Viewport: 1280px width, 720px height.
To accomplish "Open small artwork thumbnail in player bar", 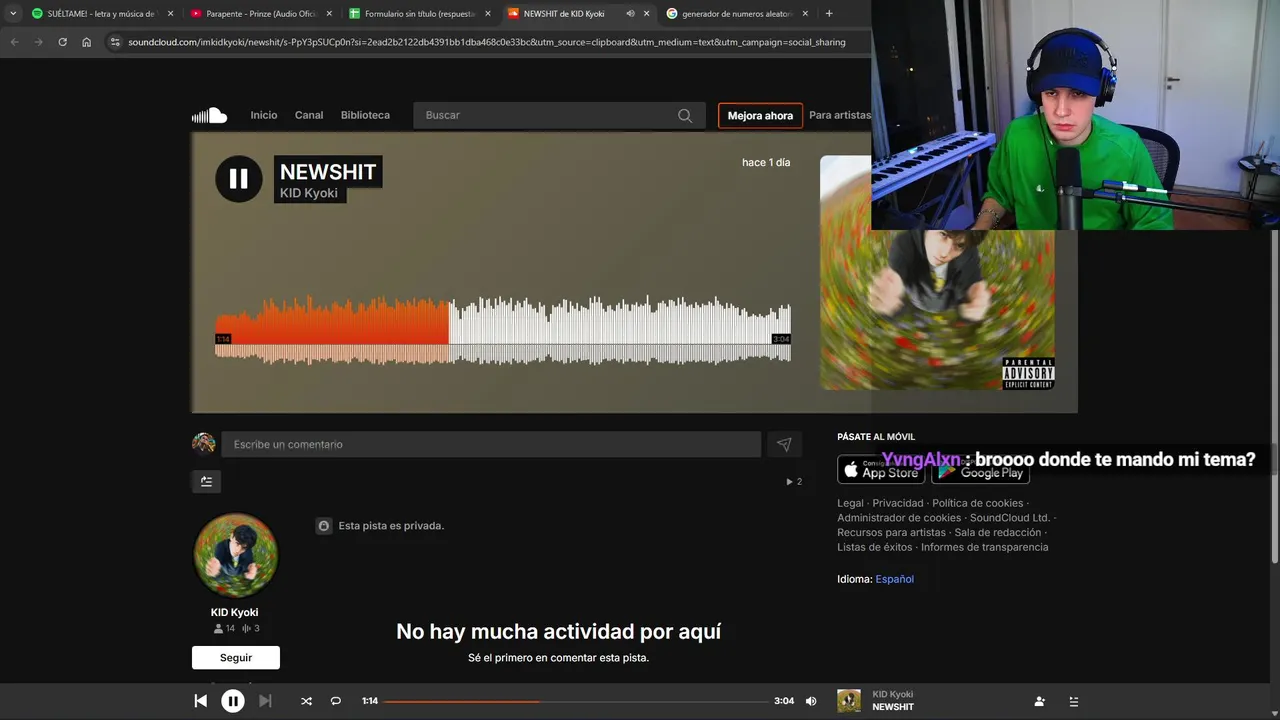I will [849, 701].
